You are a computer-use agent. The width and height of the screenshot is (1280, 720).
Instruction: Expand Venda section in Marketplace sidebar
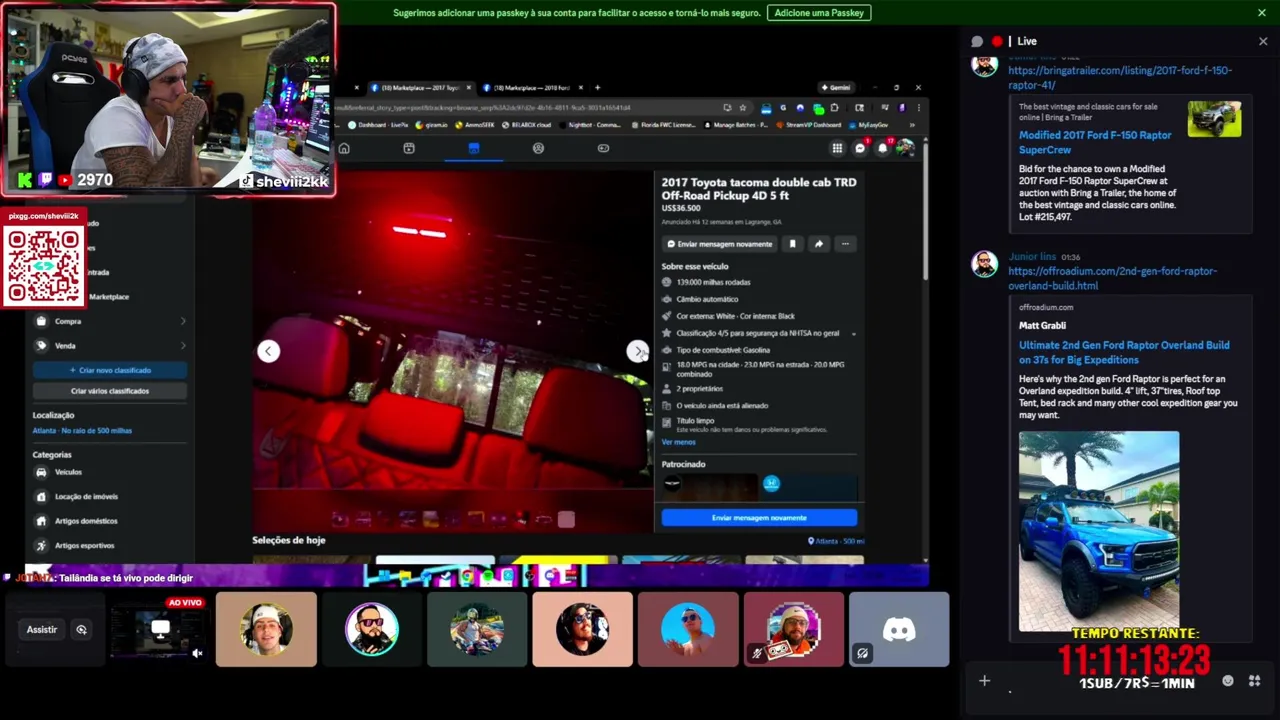[110, 346]
